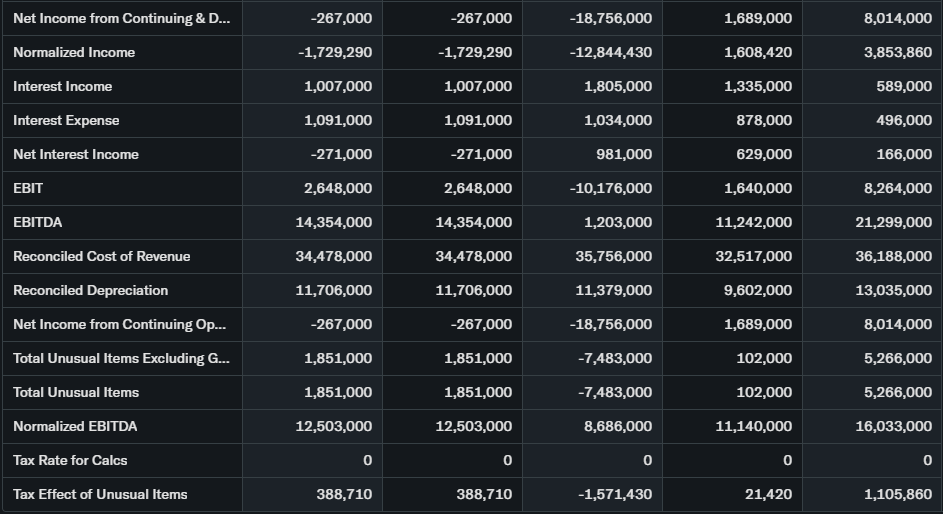Click the EBIT value -10,176,000
This screenshot has width=943, height=514.
click(610, 188)
